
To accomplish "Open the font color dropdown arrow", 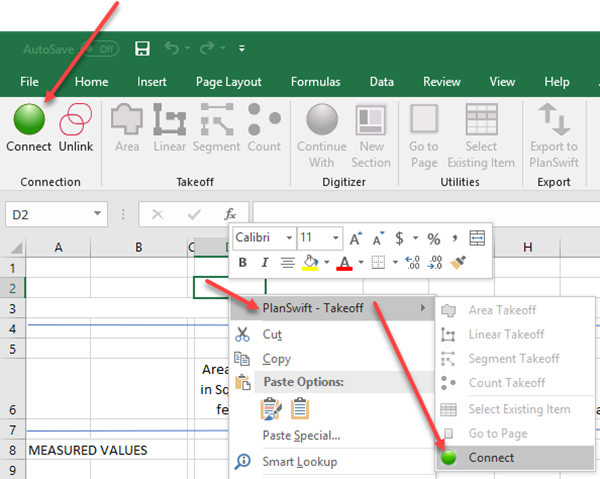I will tap(361, 262).
